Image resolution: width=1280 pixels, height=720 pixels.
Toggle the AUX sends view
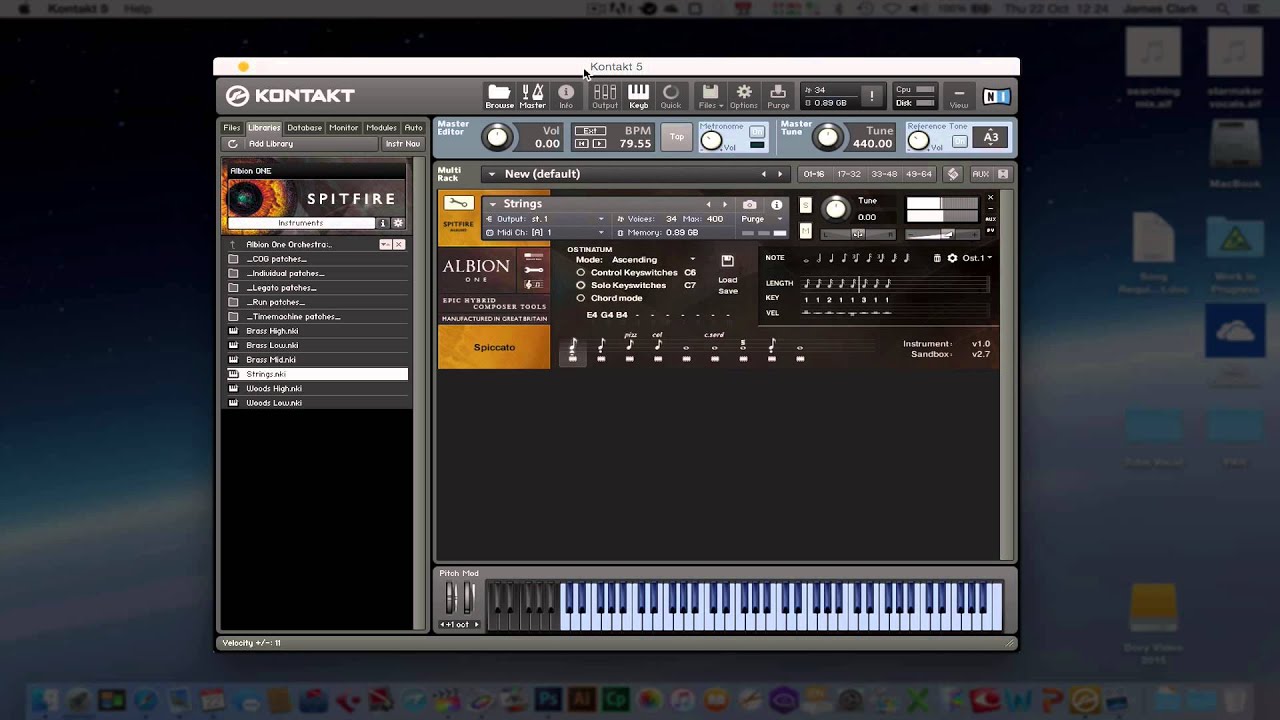(x=980, y=174)
